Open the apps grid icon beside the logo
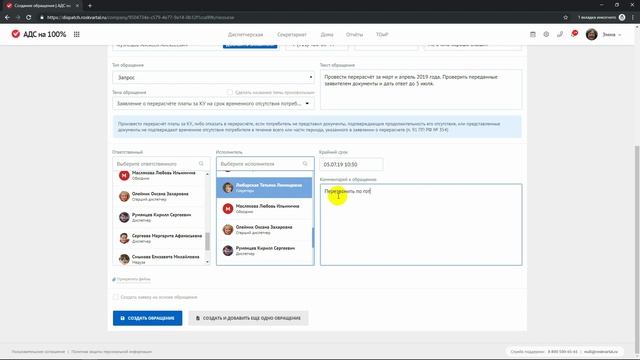 76,34
